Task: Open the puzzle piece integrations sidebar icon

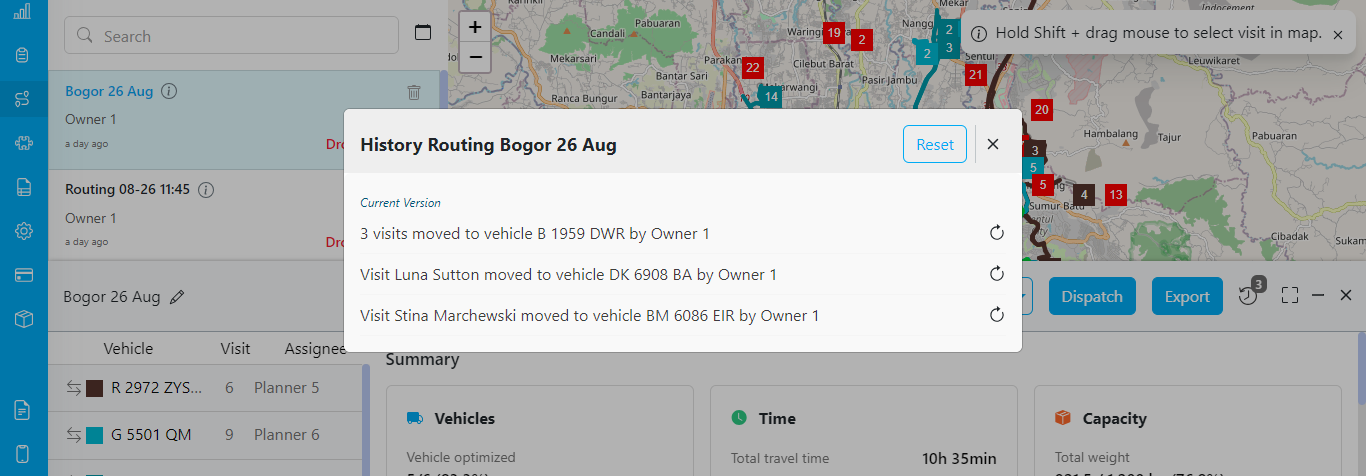Action: (x=23, y=143)
